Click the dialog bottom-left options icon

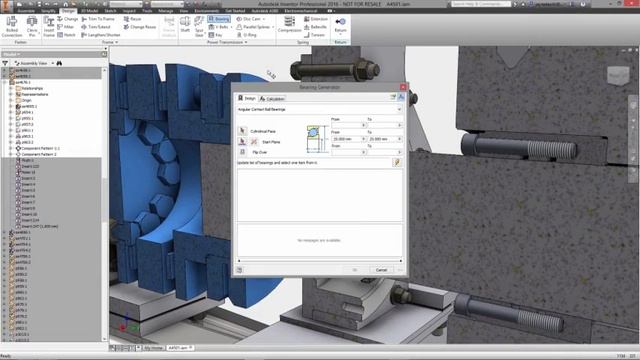tap(240, 270)
